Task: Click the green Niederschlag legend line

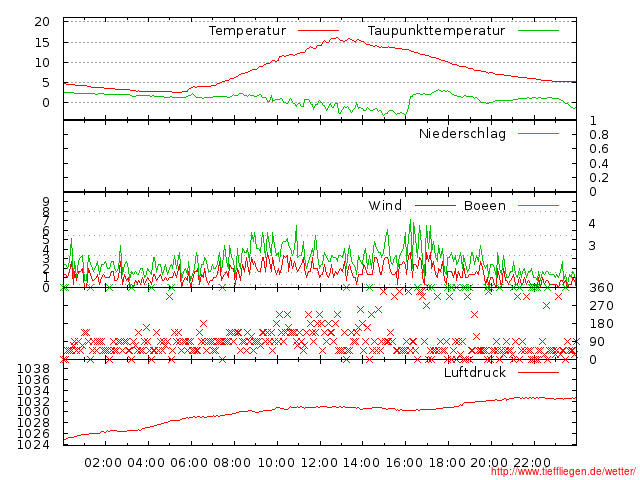Action: coord(538,133)
